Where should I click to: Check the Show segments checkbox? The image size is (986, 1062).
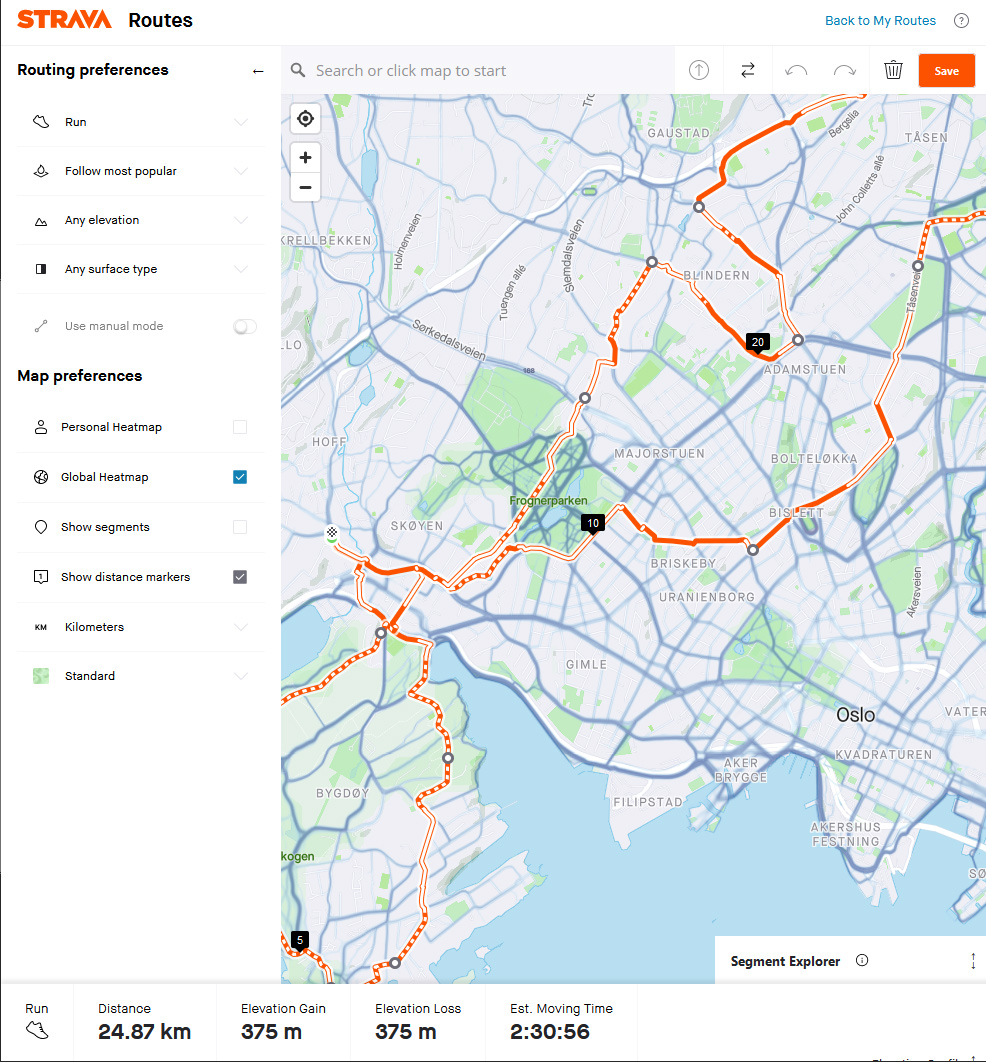point(240,527)
